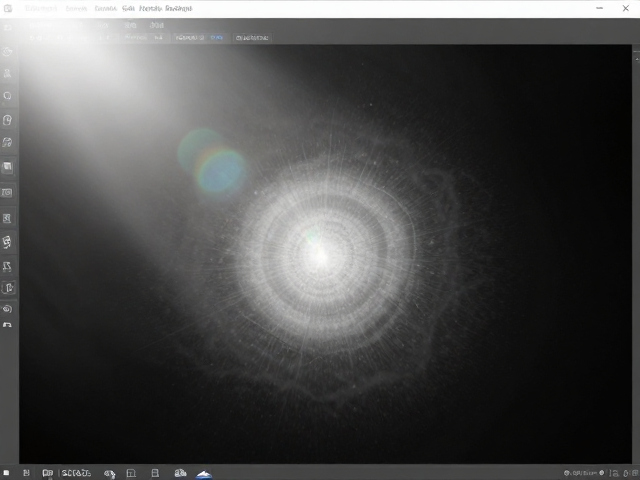
Task: Click the people-shaped icon beside the mountain icon
Action: pyautogui.click(x=180, y=473)
